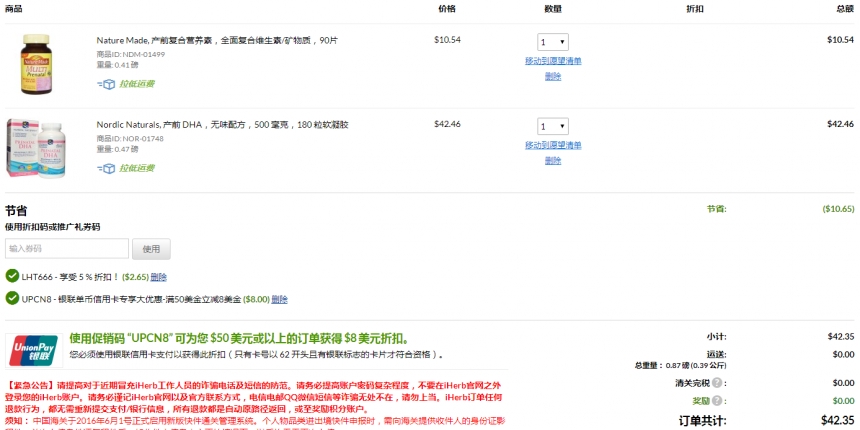
Task: Move Nature Made item to wish list
Action: coord(553,61)
